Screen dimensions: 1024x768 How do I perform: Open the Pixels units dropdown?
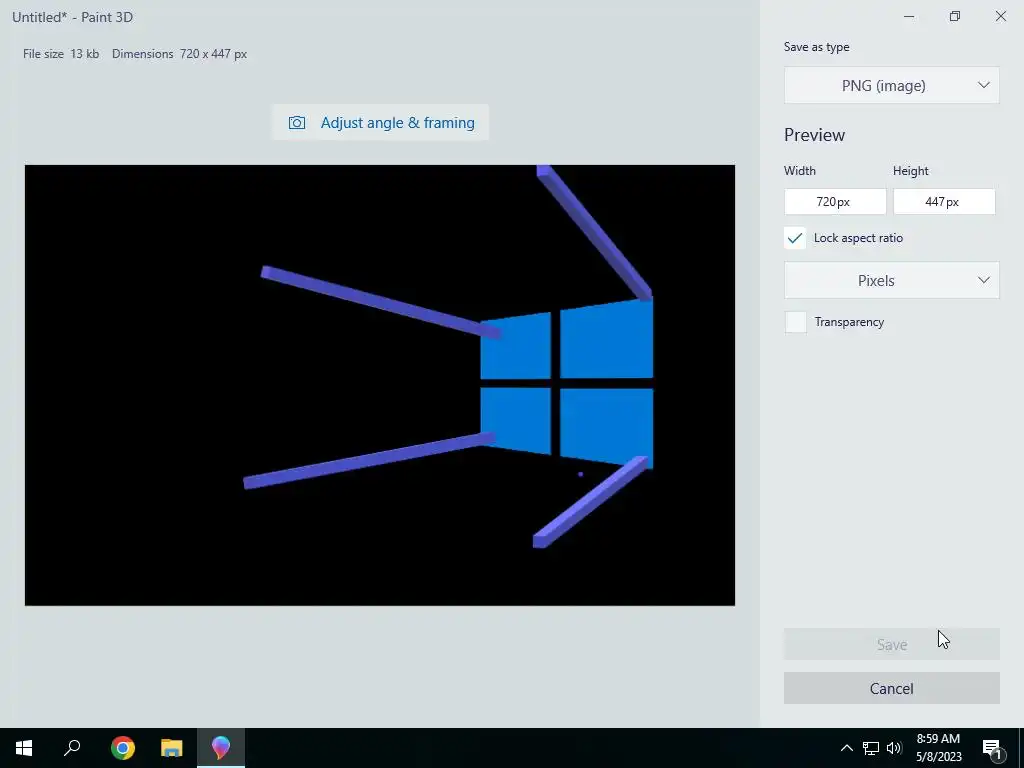pos(891,280)
